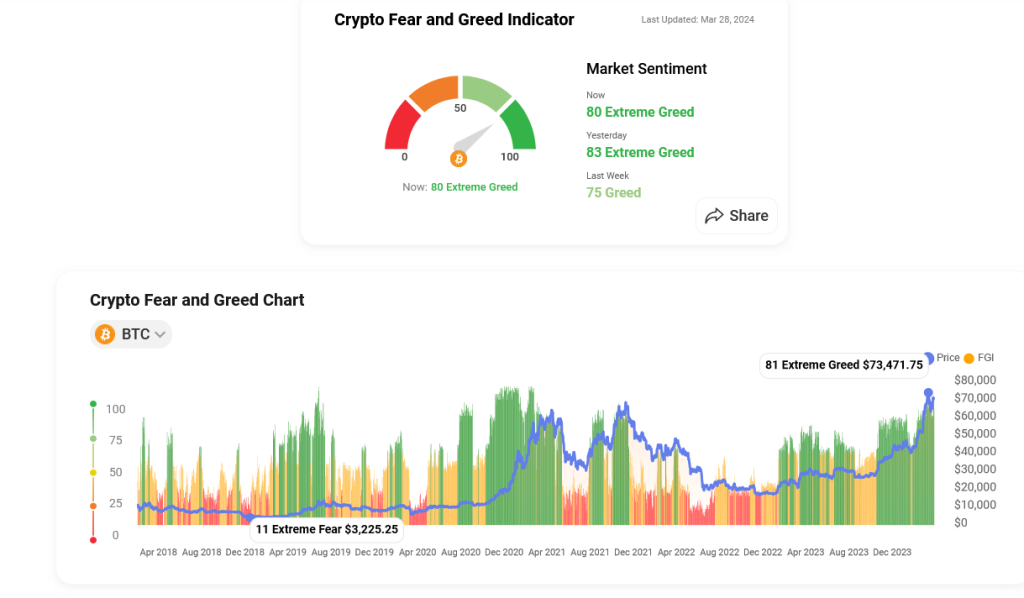Open the BTC coin selector dropdown
Screen dimensions: 1024x598
[x=131, y=334]
